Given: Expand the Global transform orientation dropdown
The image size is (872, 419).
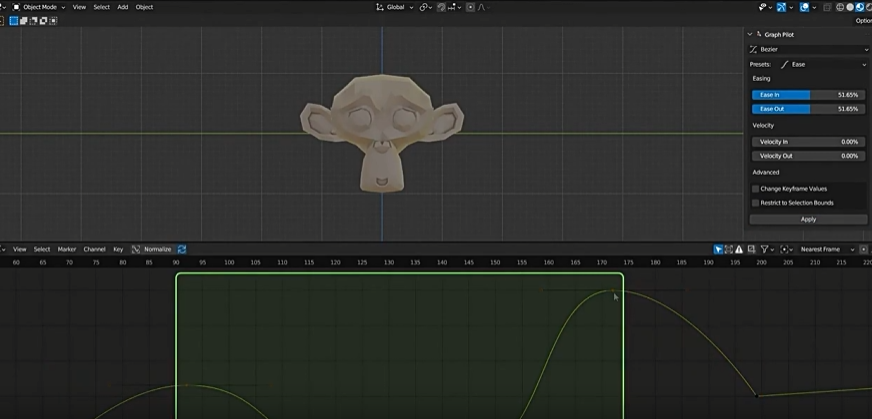Looking at the screenshot, I should [394, 7].
